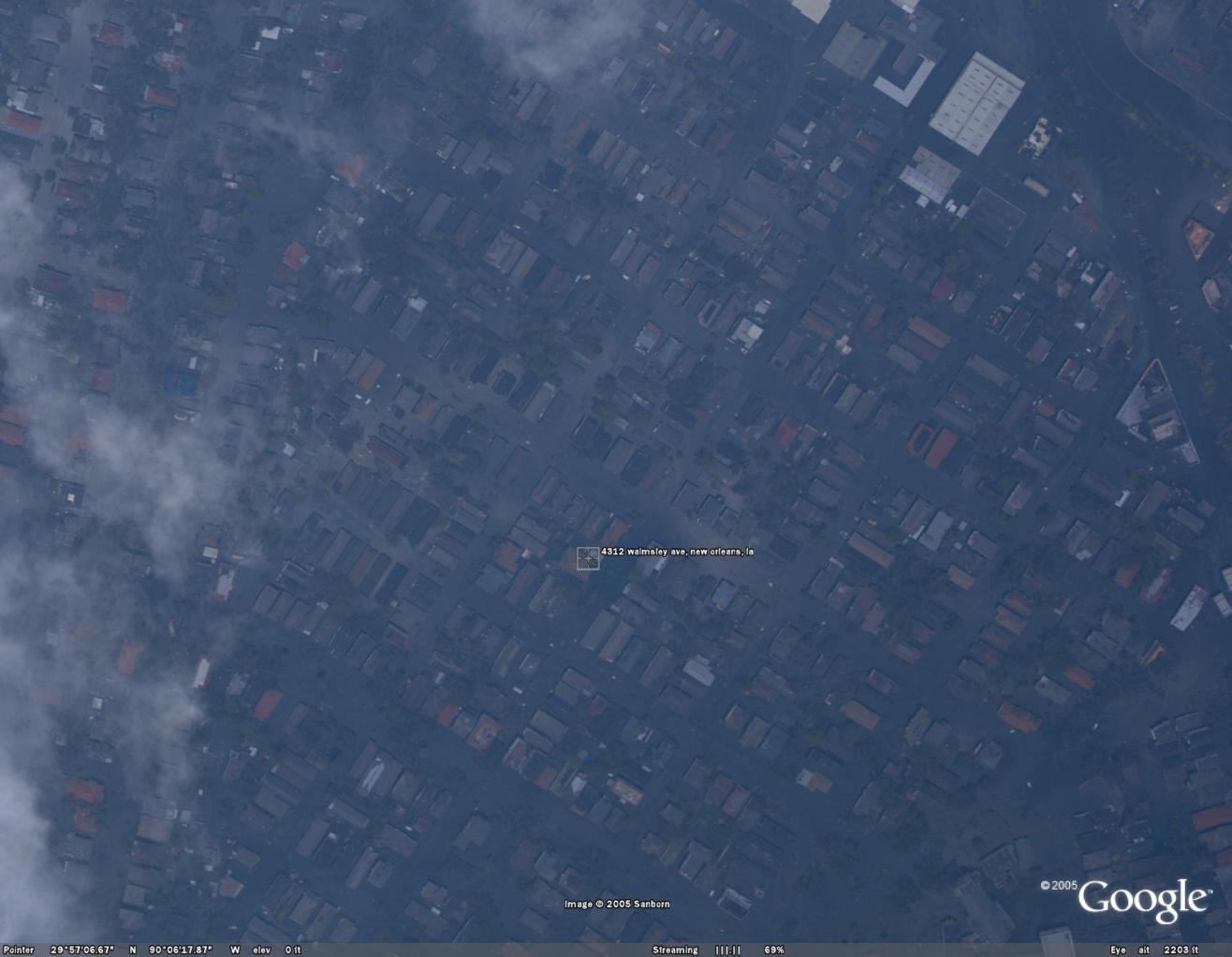Select the pointer latitude 29°57'06.67" readout

click(x=82, y=950)
